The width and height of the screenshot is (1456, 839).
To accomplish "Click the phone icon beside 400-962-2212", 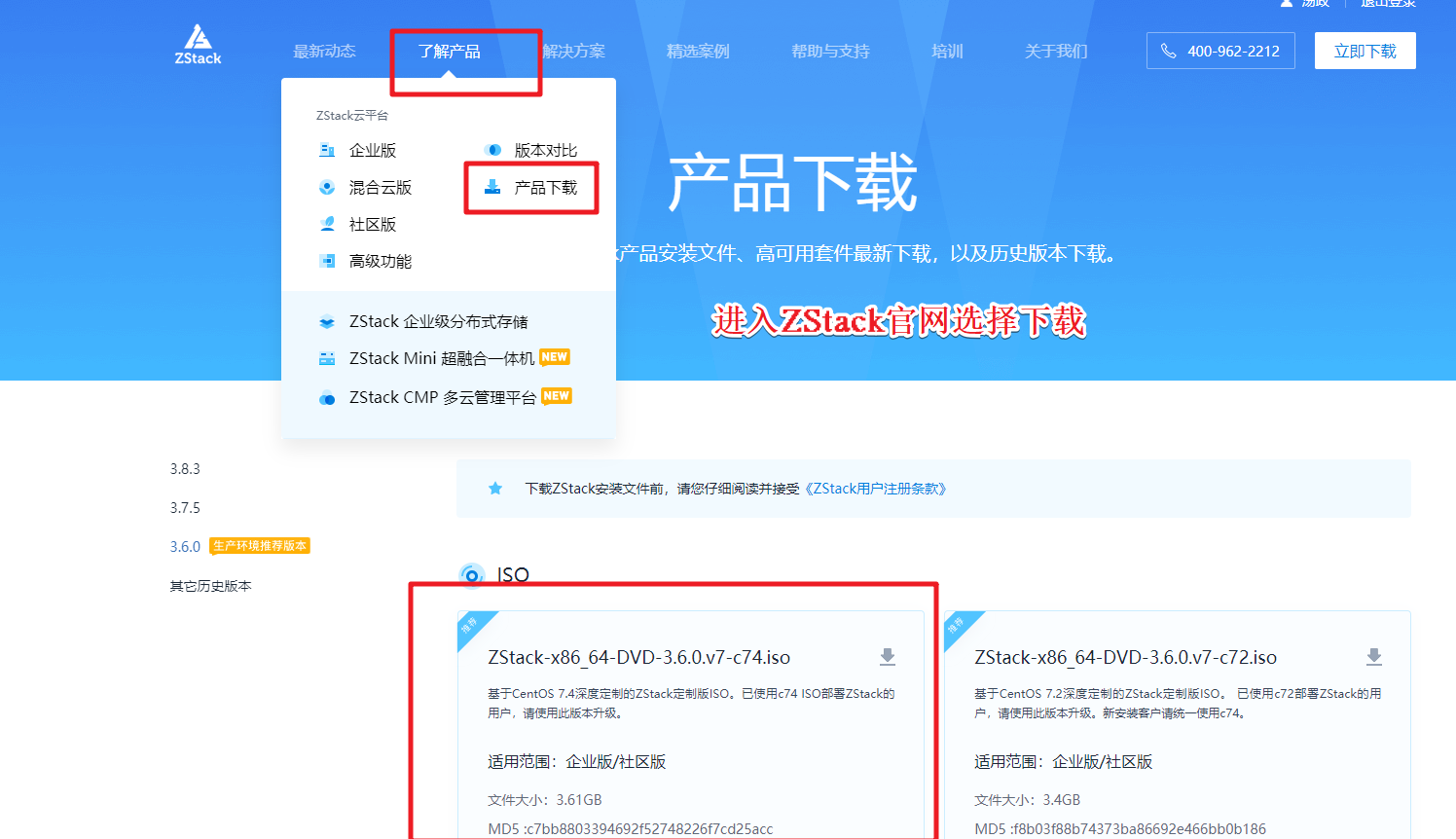I will coord(1171,50).
